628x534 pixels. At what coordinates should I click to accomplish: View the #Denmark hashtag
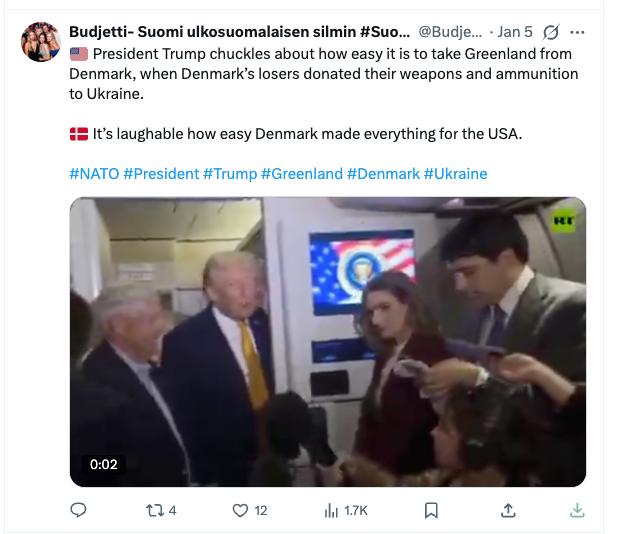[383, 173]
